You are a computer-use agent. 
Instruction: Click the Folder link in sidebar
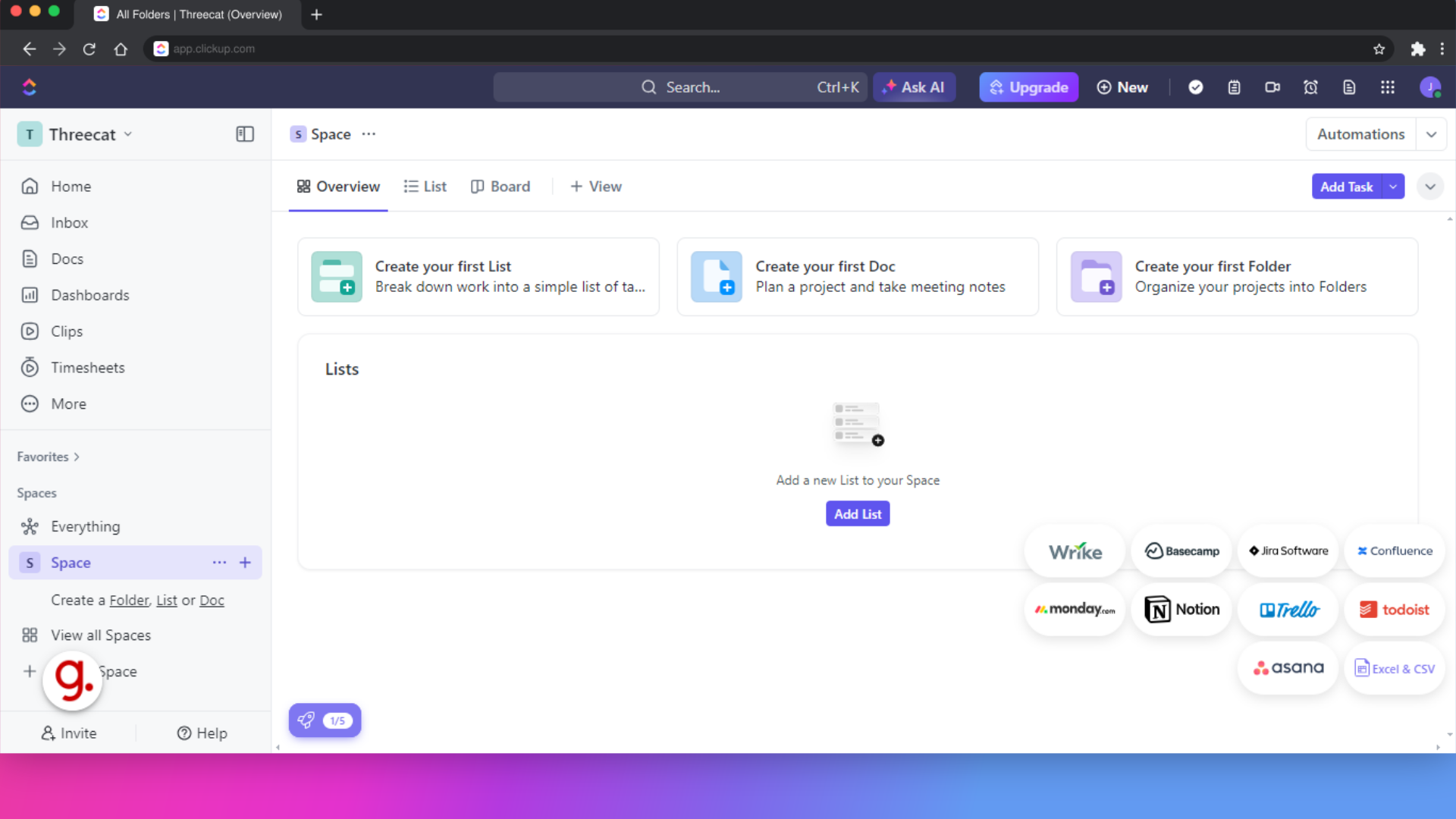click(x=129, y=601)
